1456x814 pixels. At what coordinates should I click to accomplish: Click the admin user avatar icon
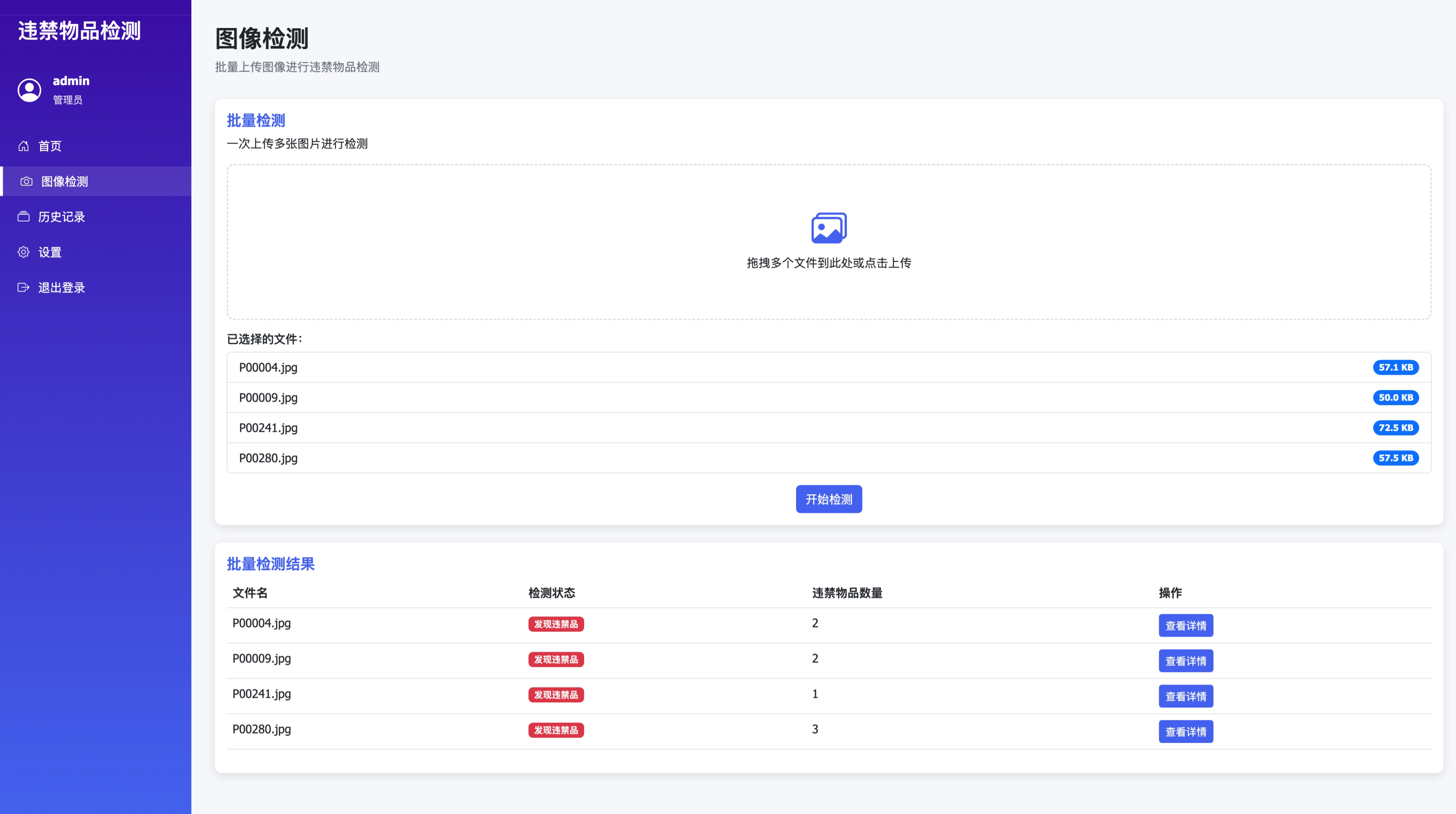click(30, 90)
